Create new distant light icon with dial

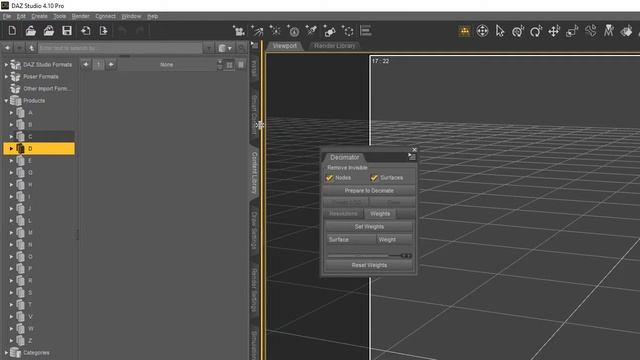tap(293, 31)
